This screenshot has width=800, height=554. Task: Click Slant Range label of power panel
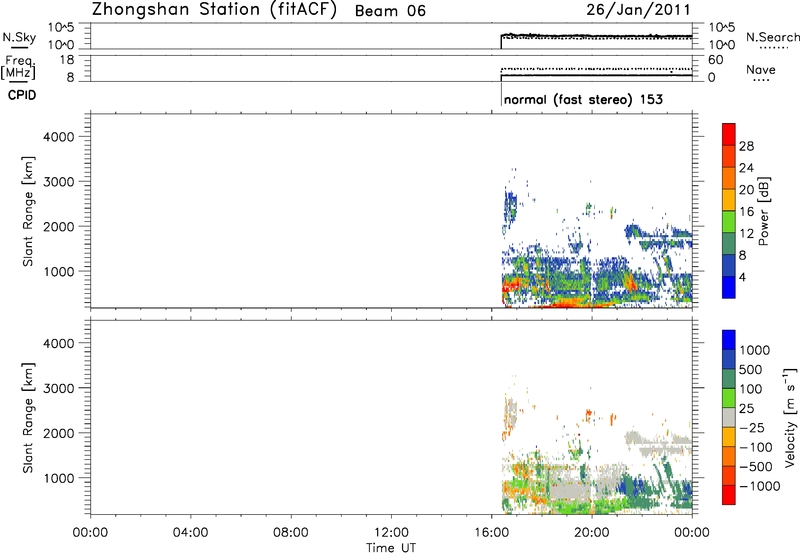pos(28,211)
